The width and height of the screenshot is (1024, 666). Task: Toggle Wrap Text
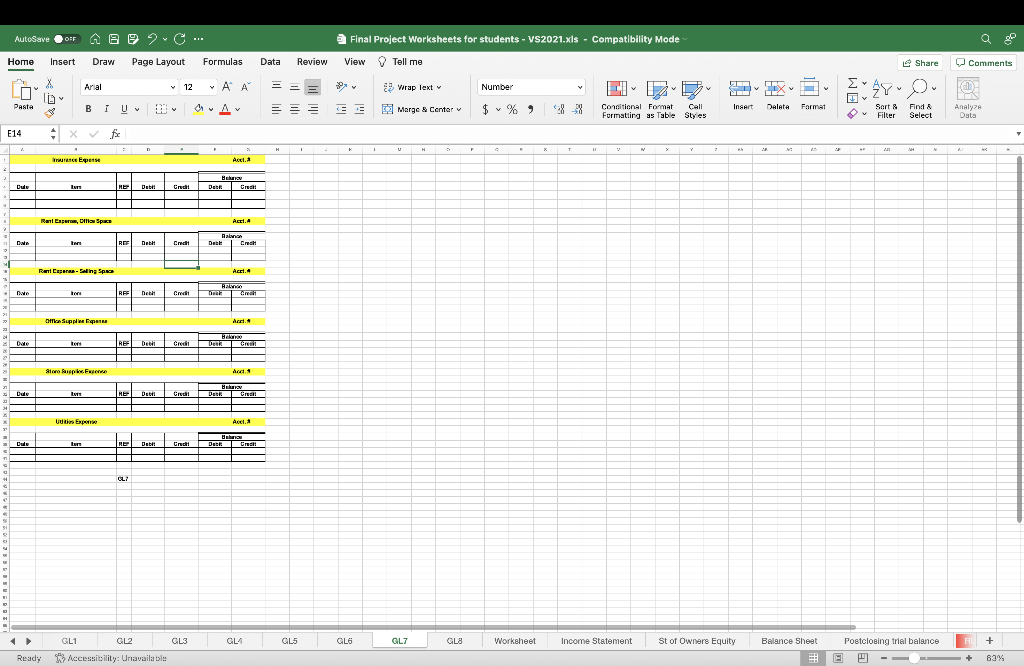click(x=412, y=87)
